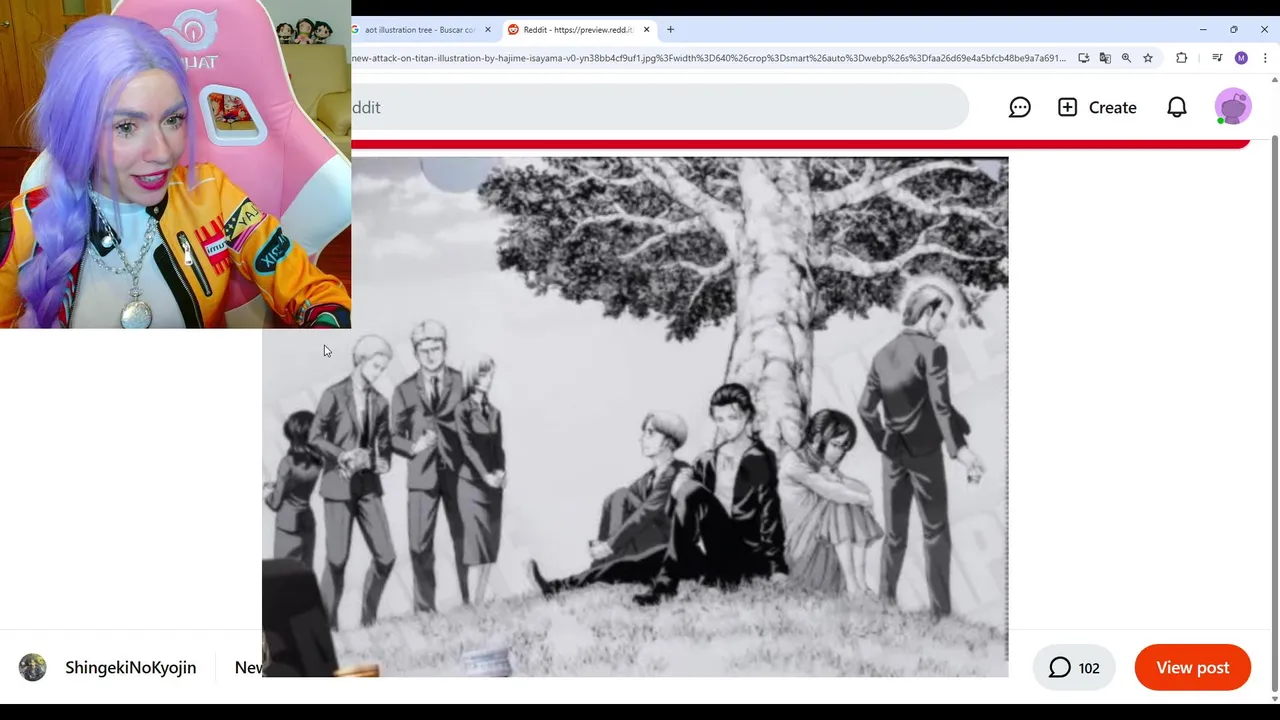This screenshot has width=1280, height=720.
Task: Click the Create post button
Action: pyautogui.click(x=1097, y=107)
